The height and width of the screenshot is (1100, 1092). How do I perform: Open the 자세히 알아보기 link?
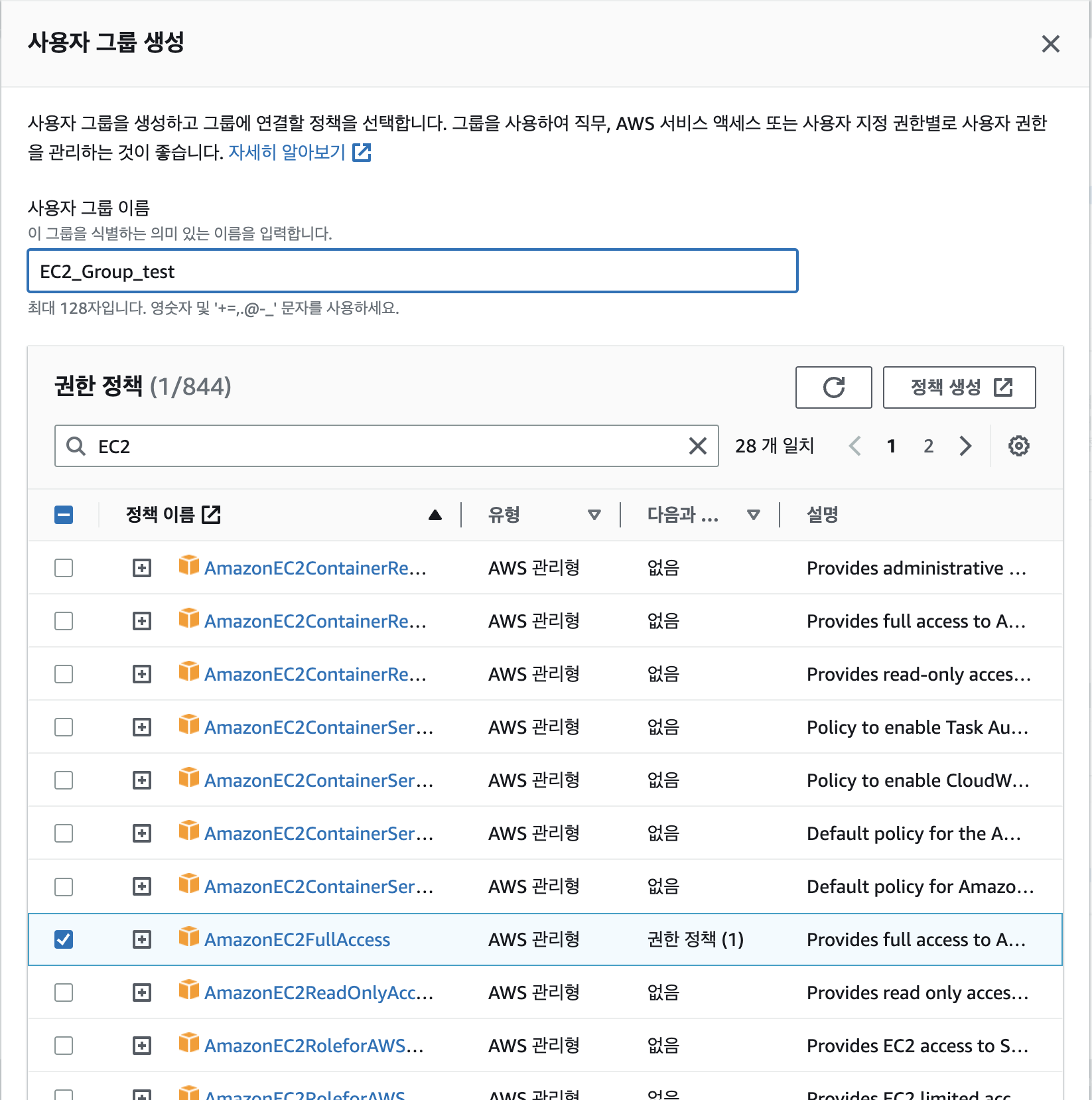[x=299, y=152]
